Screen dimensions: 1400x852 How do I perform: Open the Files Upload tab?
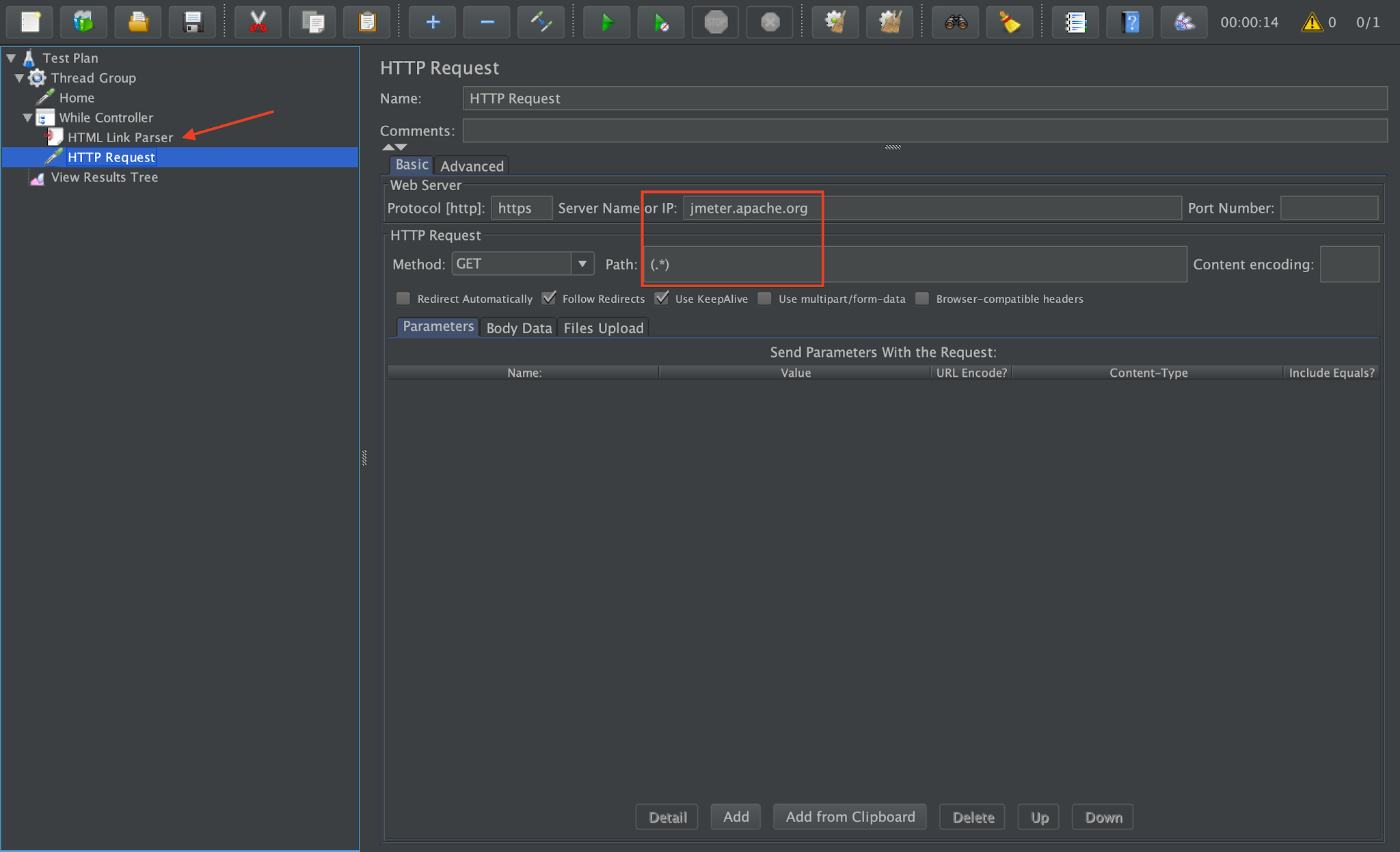pos(604,328)
